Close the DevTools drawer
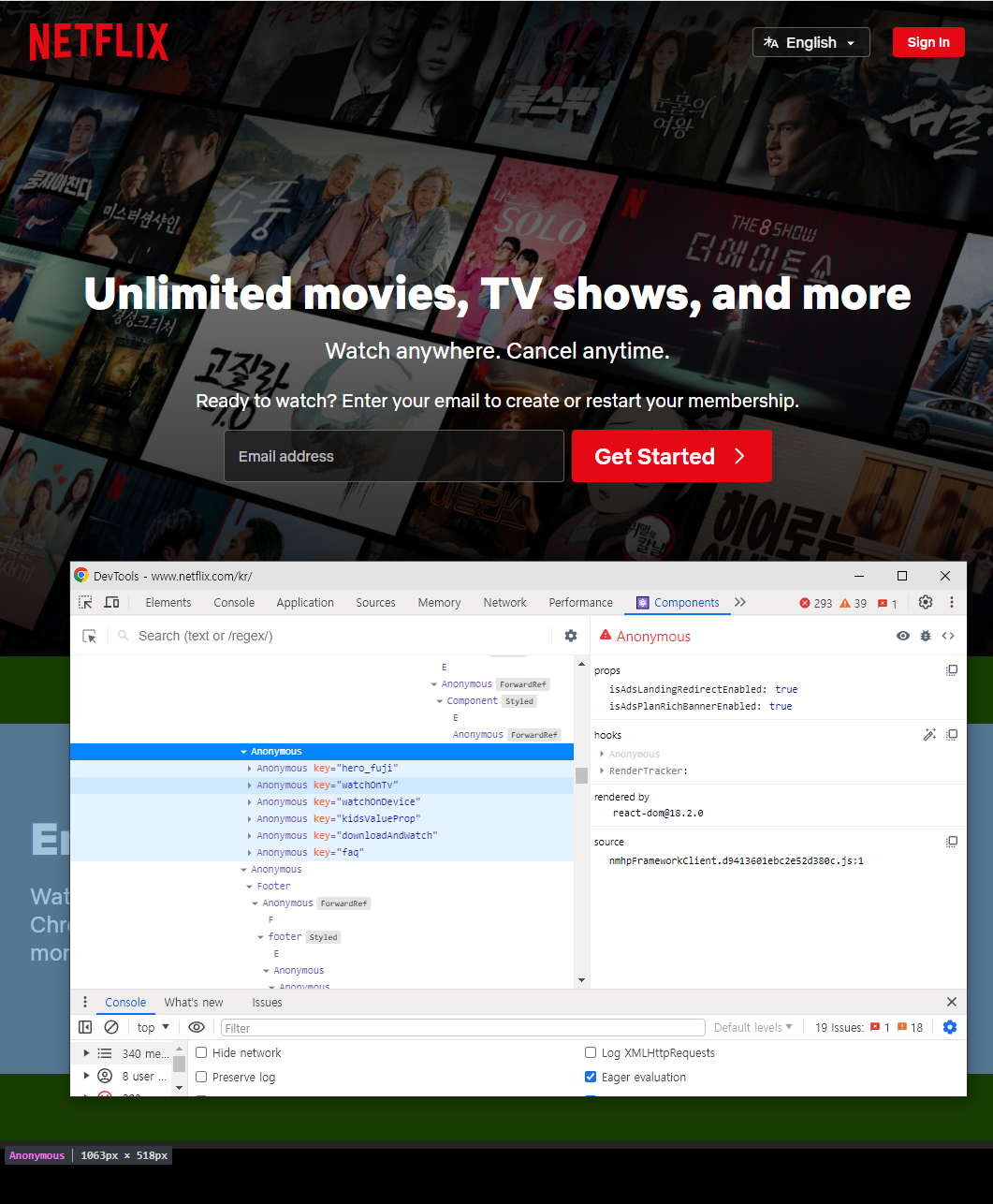Screen dimensions: 993x1204 [x=952, y=1003]
